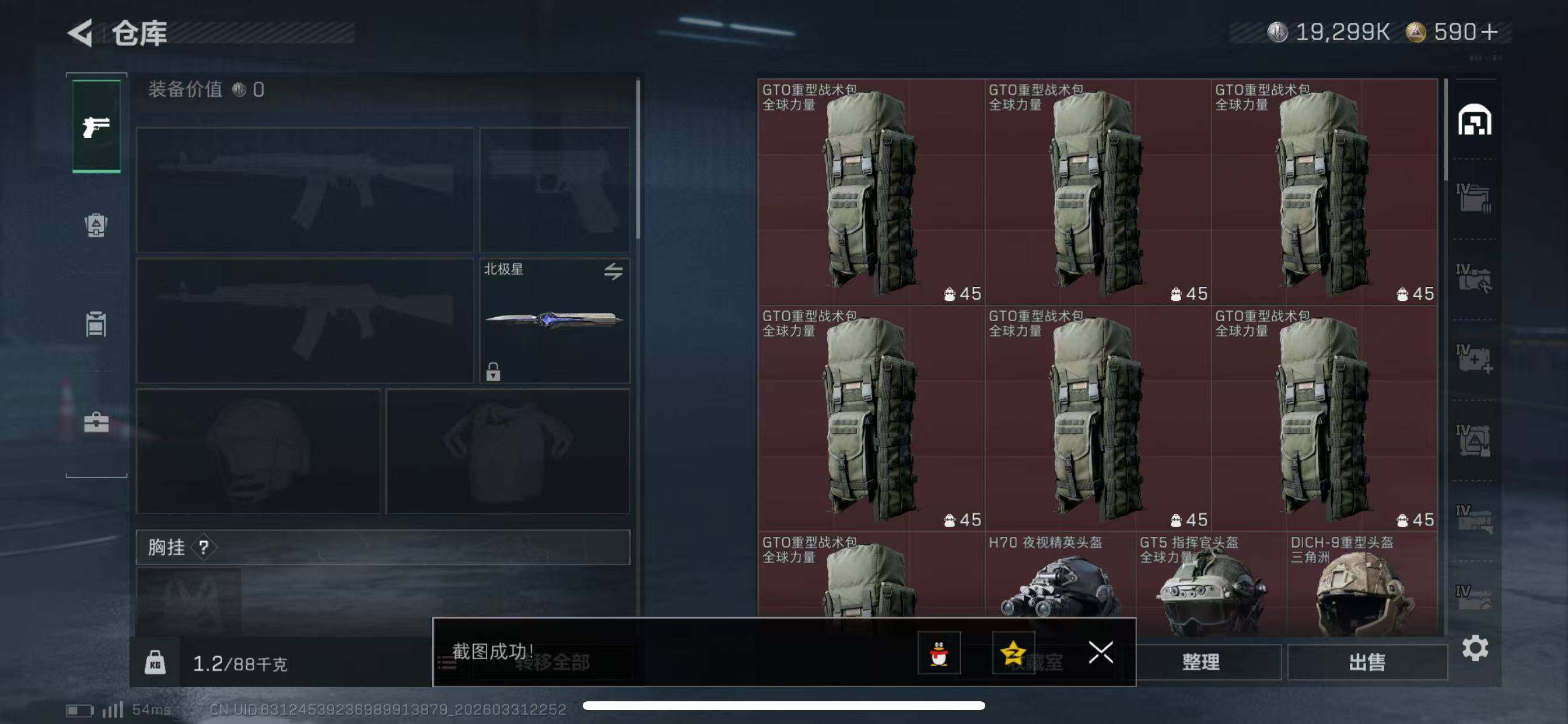Click the plus to add gold currency

pyautogui.click(x=1490, y=31)
